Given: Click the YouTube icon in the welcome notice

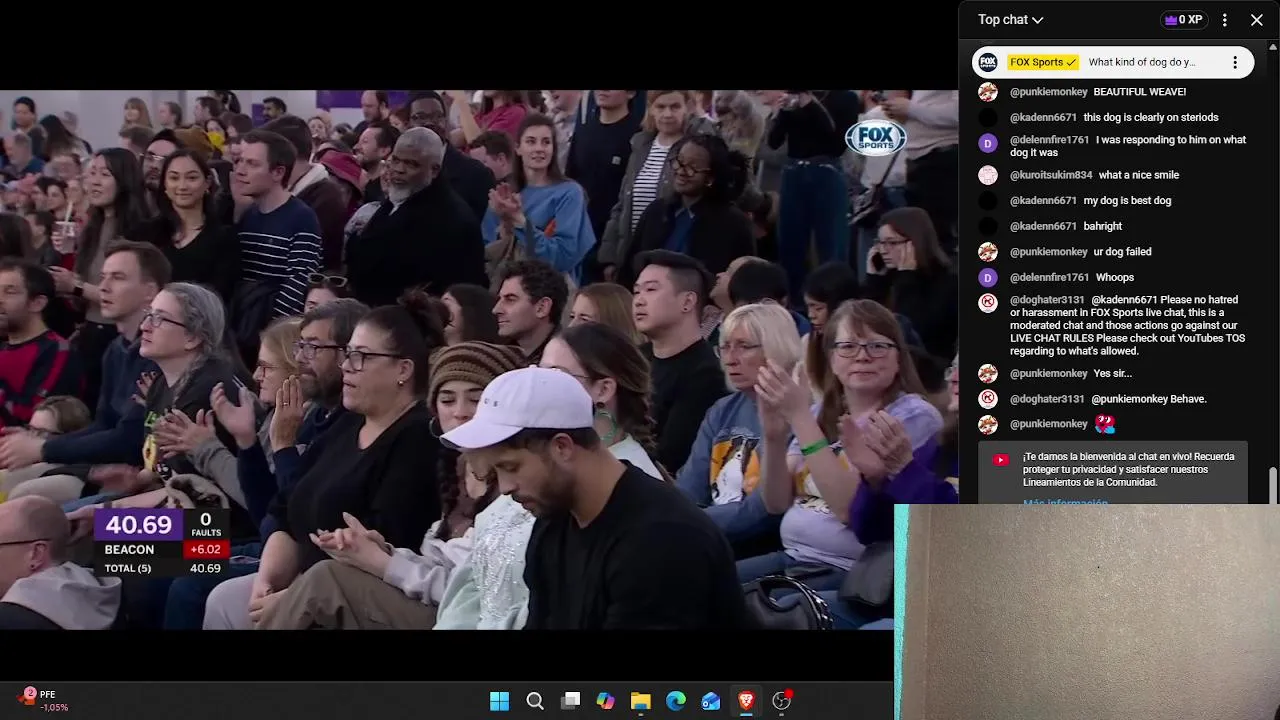Looking at the screenshot, I should 1000,460.
